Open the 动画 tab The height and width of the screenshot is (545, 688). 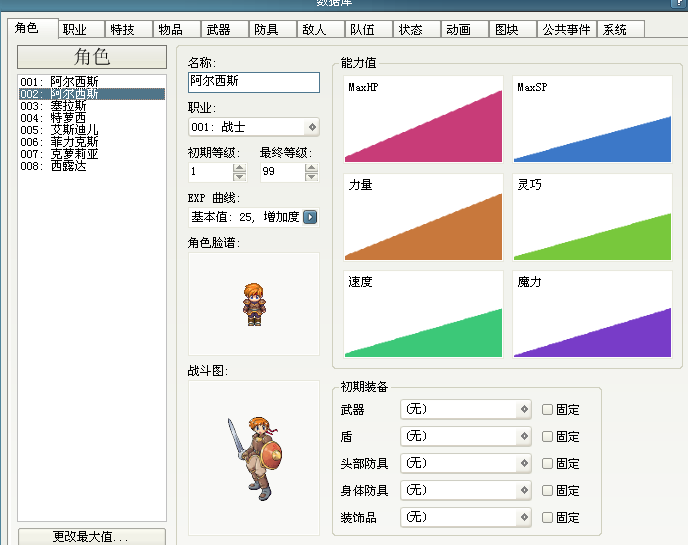click(465, 29)
